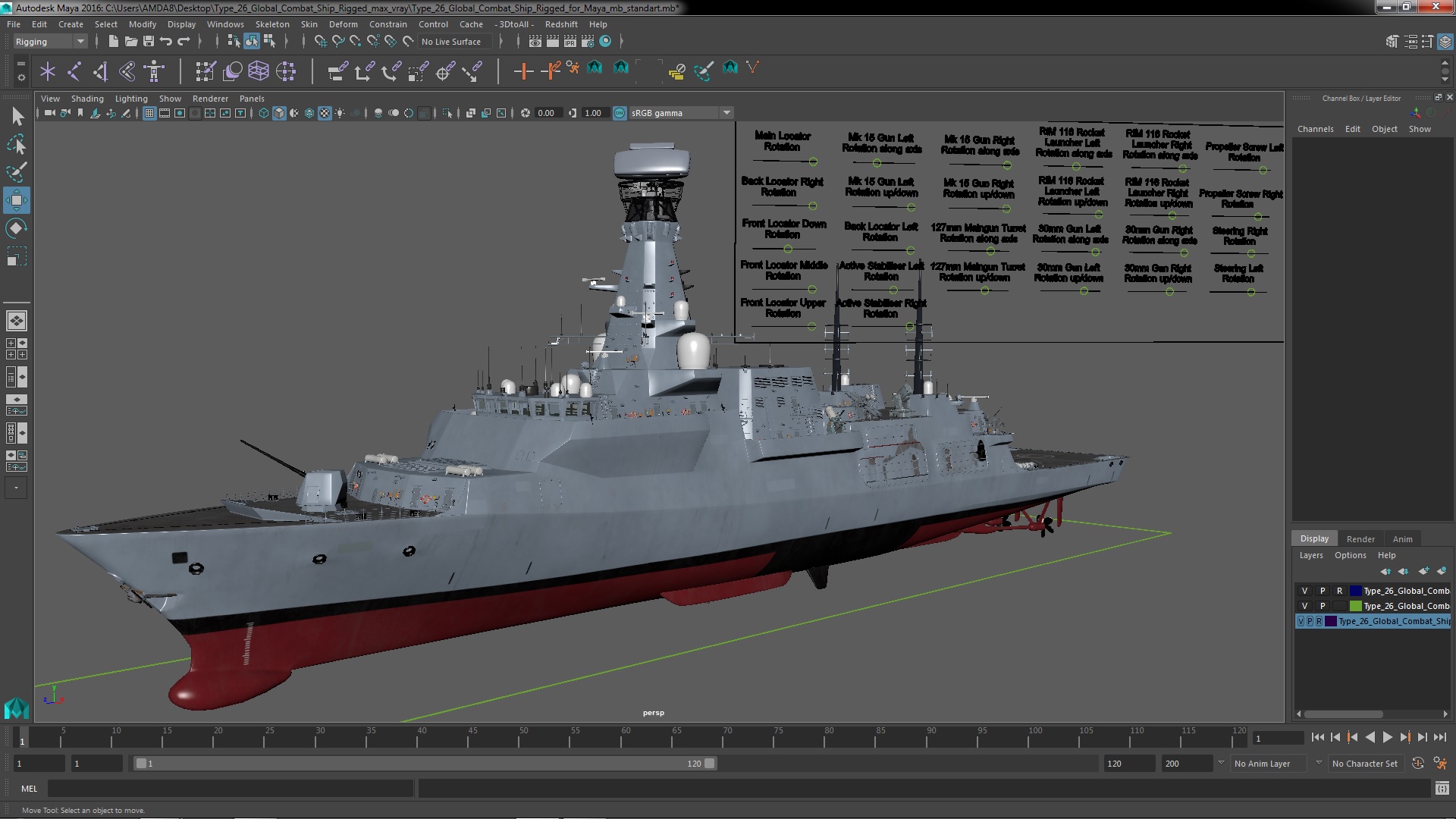Click the Quick Rig humanoid shelf icon
The height and width of the screenshot is (819, 1456).
[x=154, y=72]
